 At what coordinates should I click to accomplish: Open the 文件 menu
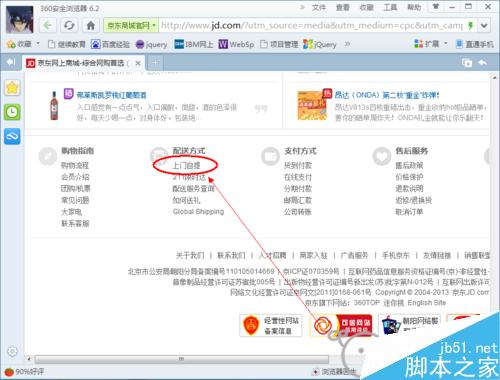319,7
